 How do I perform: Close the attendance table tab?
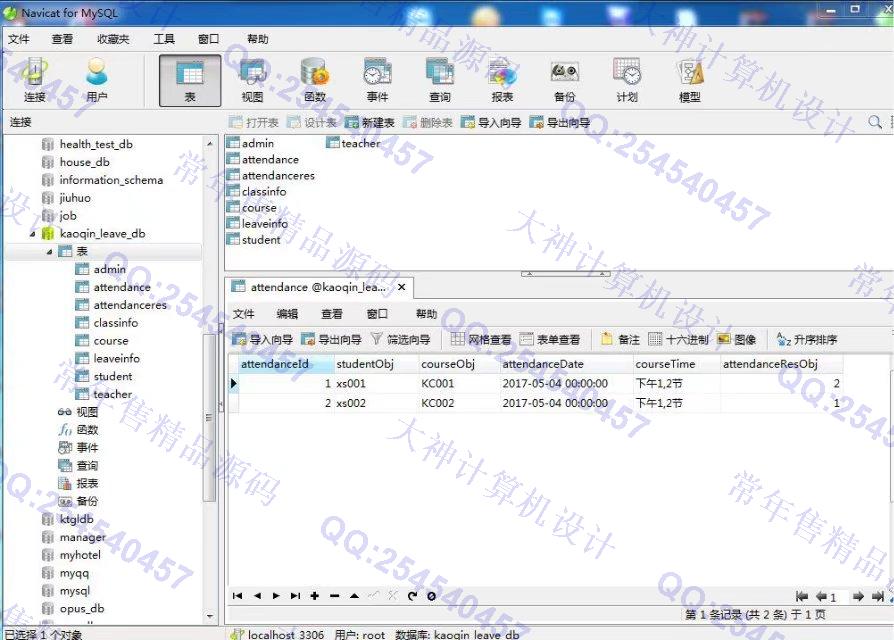pyautogui.click(x=402, y=287)
